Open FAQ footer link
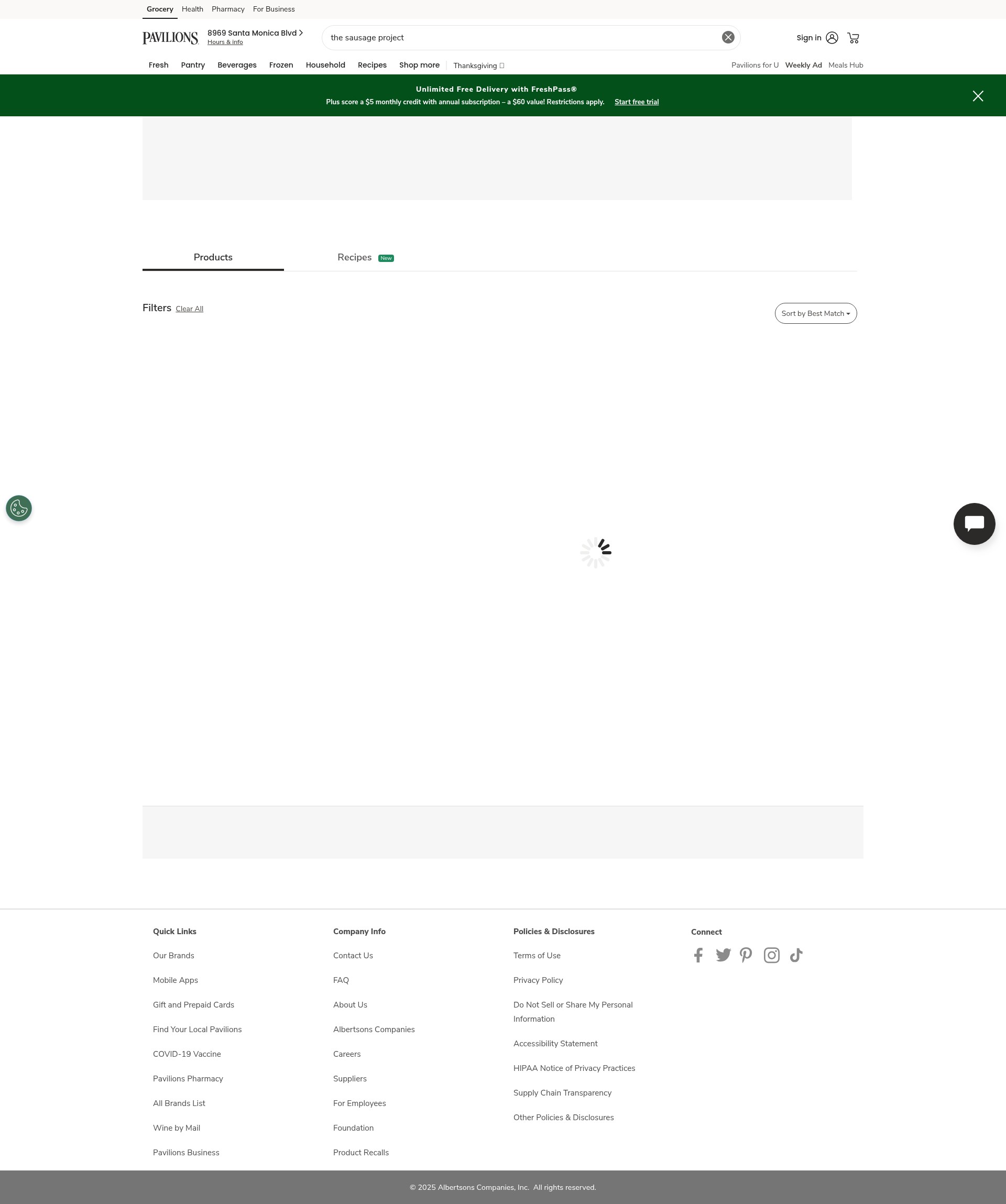The image size is (1006, 1204). [x=341, y=980]
